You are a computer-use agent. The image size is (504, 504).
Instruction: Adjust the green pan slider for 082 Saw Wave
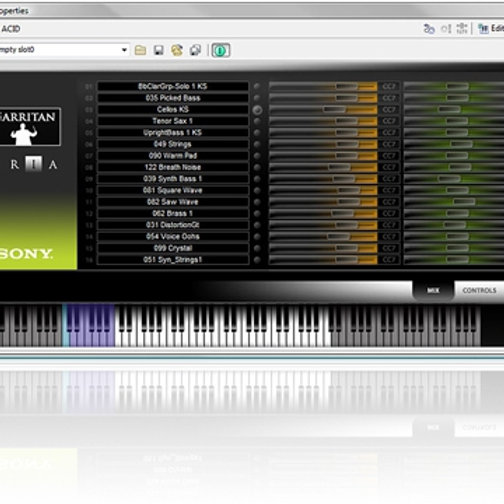464,202
